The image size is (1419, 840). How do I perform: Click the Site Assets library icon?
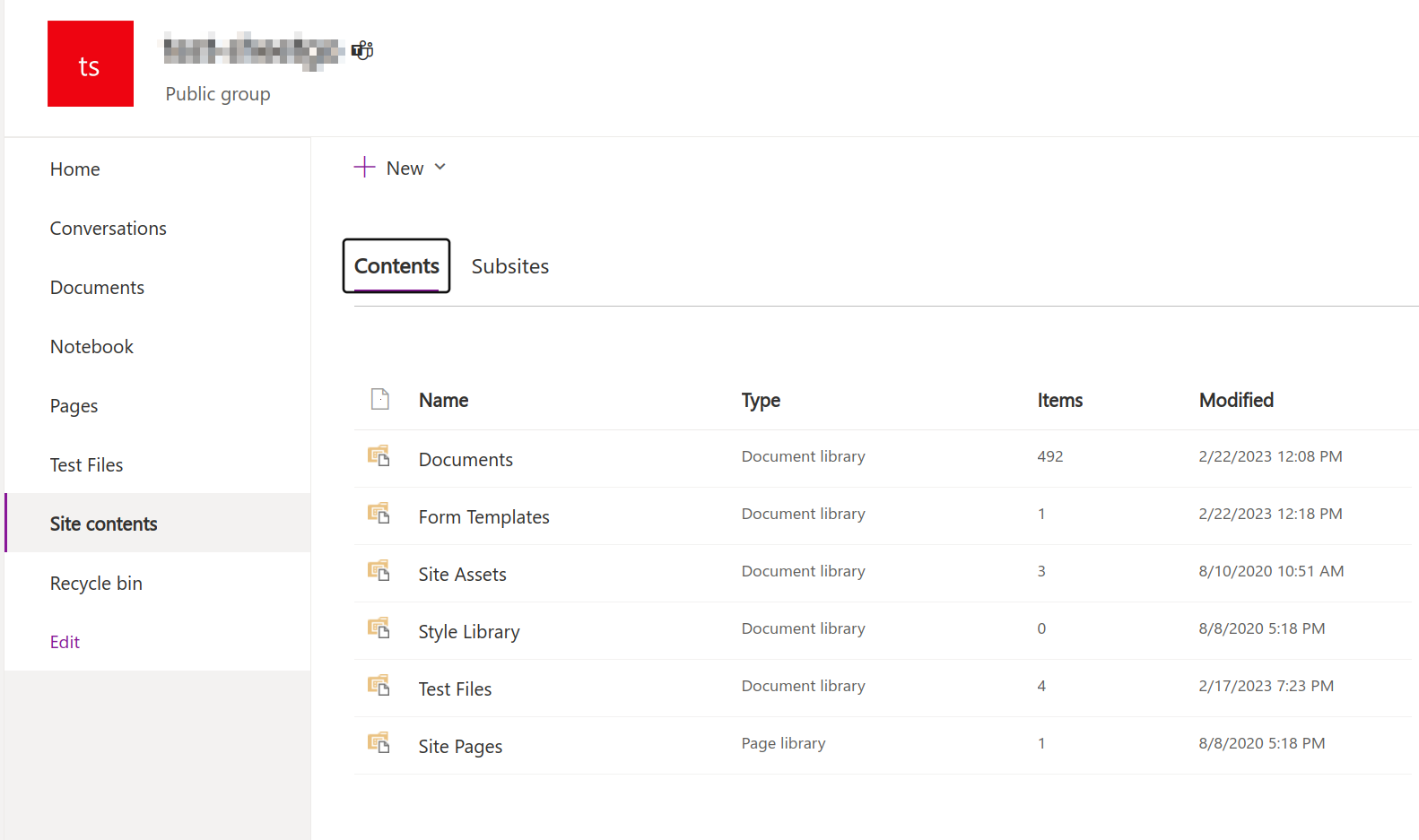379,571
